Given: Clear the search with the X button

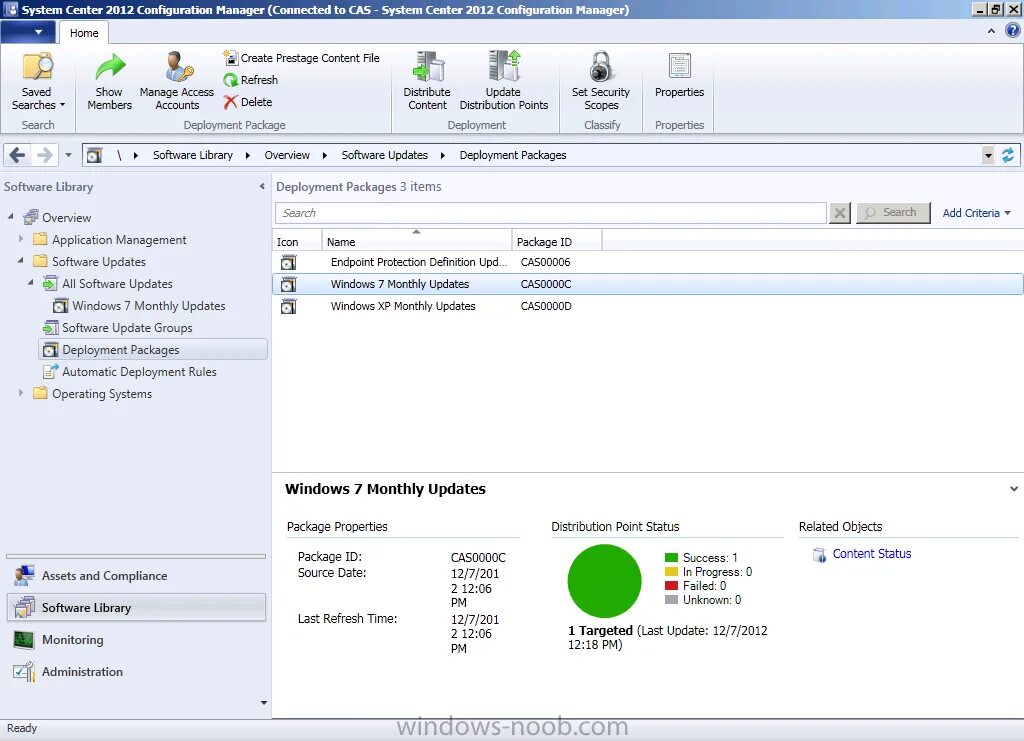Looking at the screenshot, I should (840, 213).
